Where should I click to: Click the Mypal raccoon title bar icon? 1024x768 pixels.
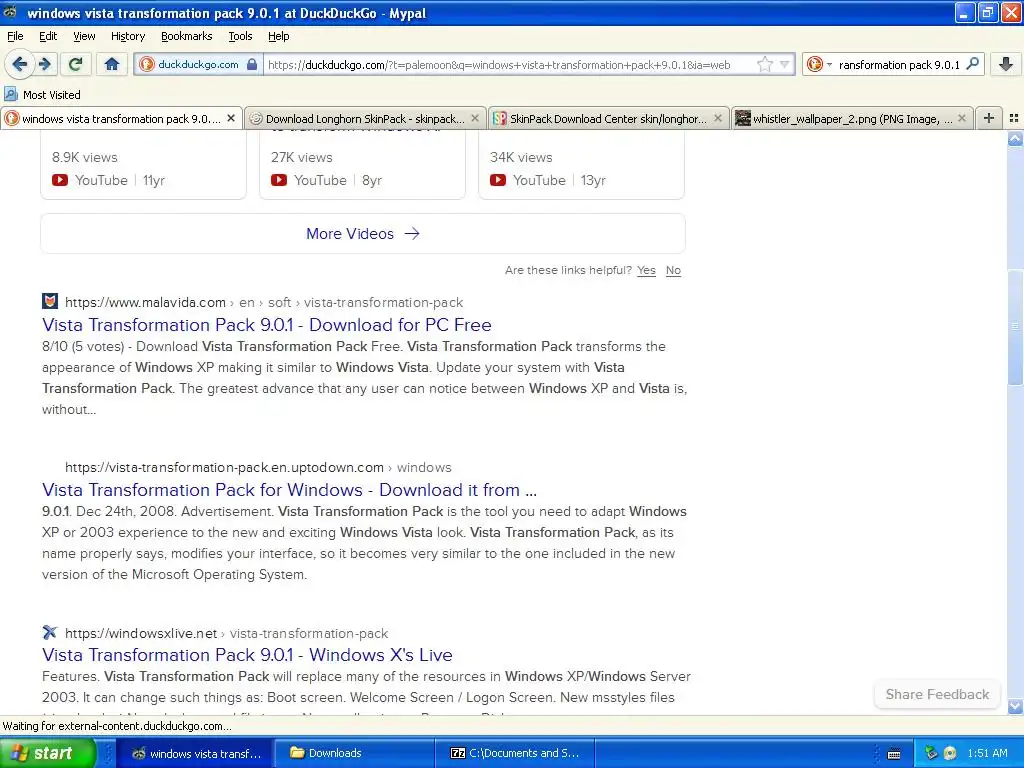(10, 12)
